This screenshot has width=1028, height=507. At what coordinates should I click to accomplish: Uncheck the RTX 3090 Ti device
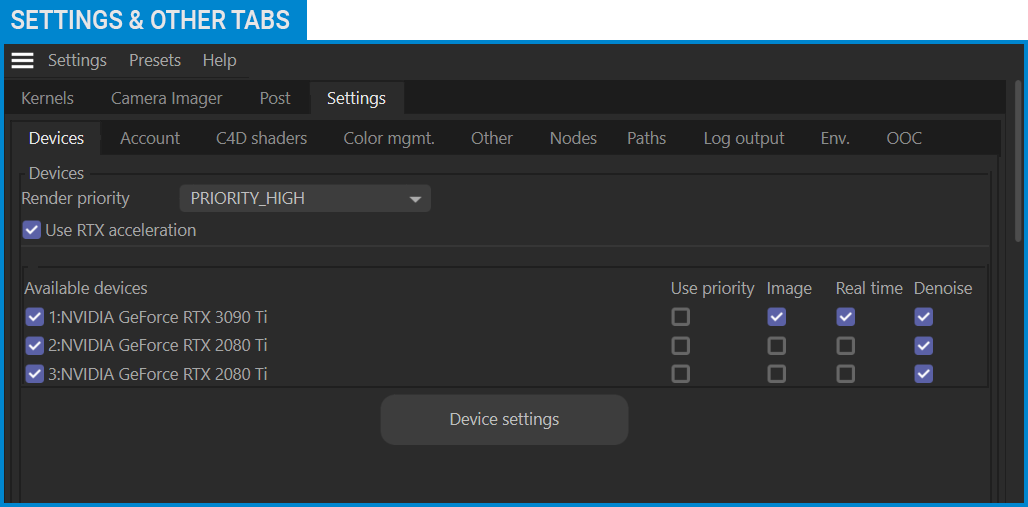pos(35,318)
